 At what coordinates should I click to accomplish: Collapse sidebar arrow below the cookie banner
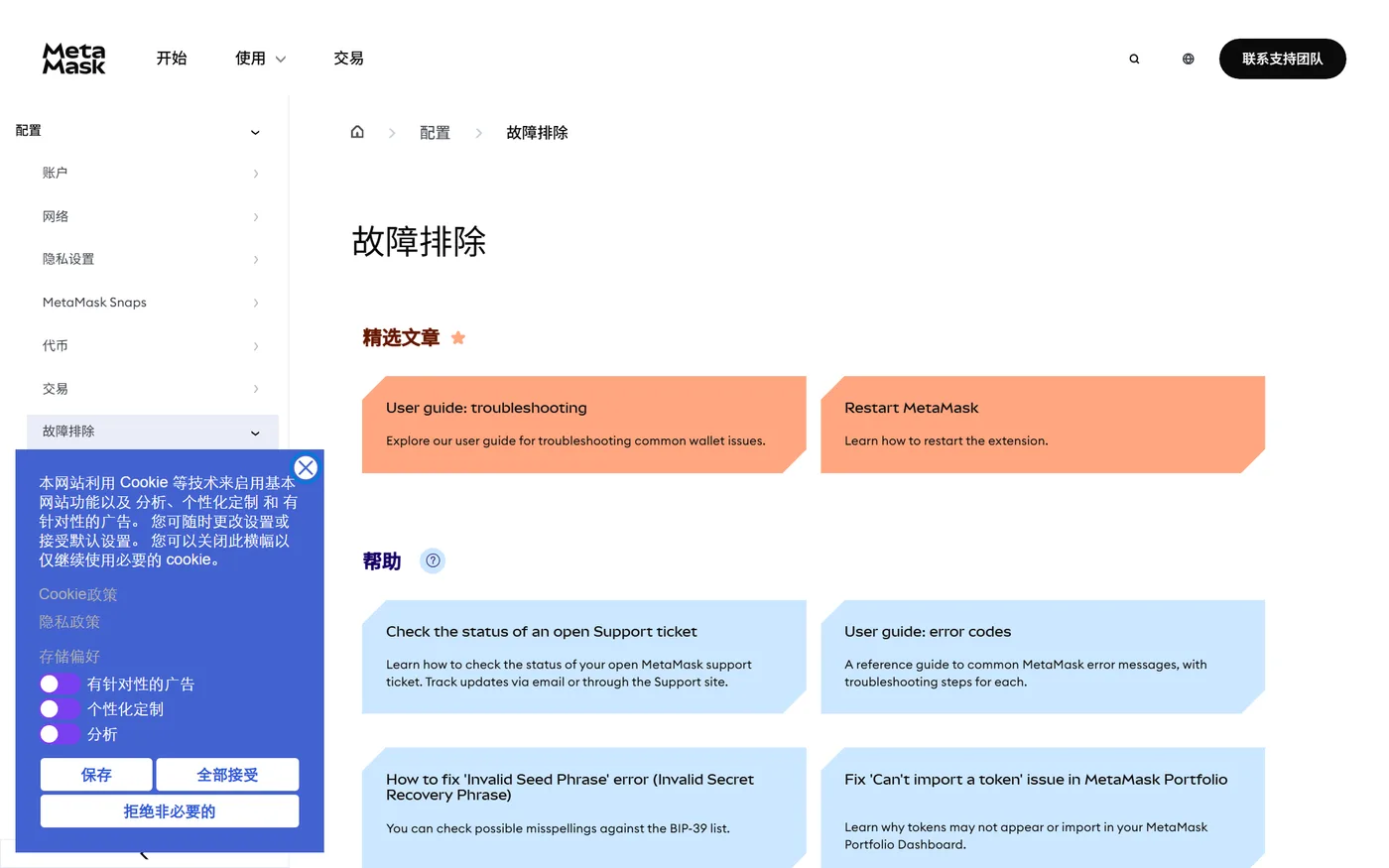(144, 855)
